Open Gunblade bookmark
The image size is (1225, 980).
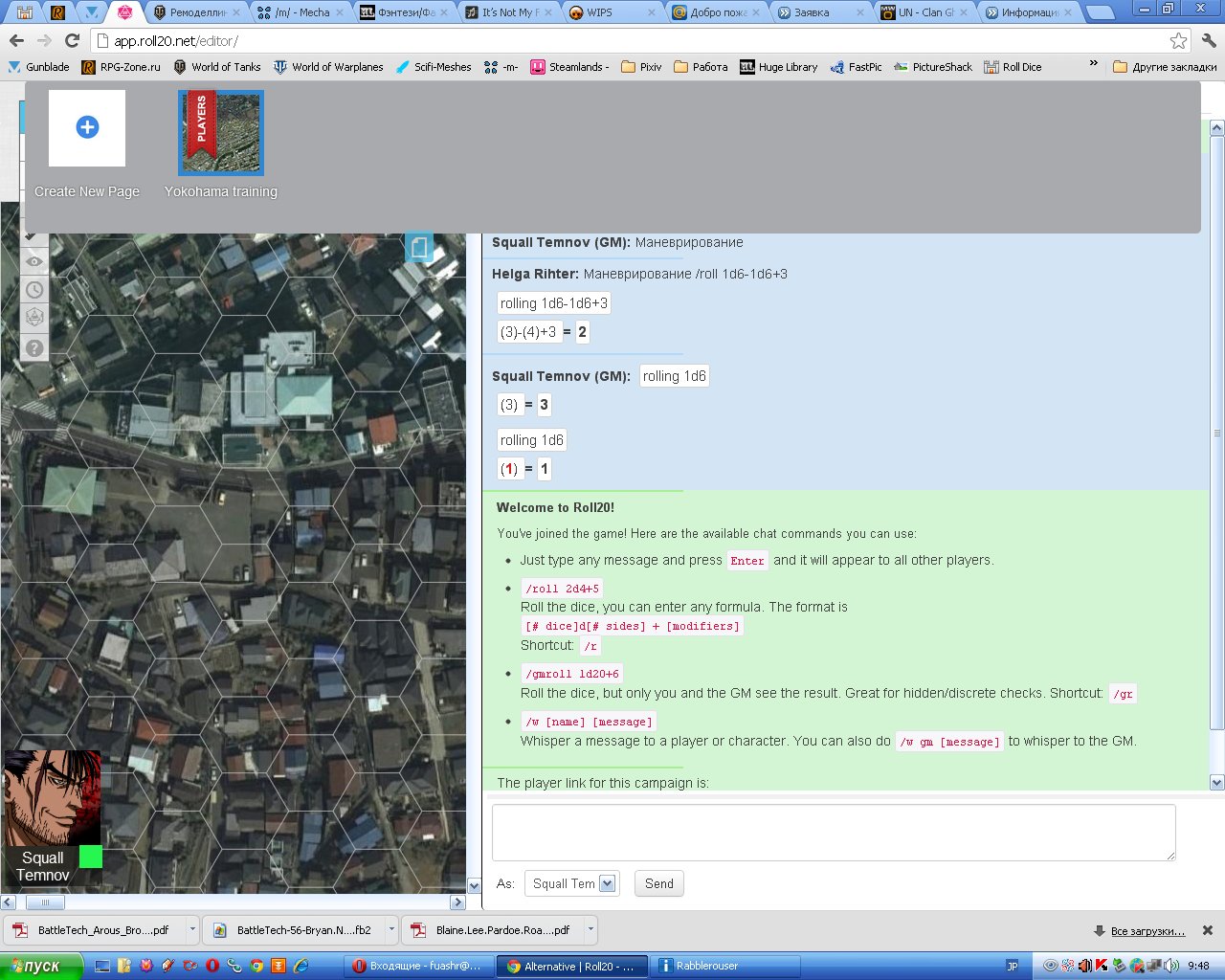38,67
